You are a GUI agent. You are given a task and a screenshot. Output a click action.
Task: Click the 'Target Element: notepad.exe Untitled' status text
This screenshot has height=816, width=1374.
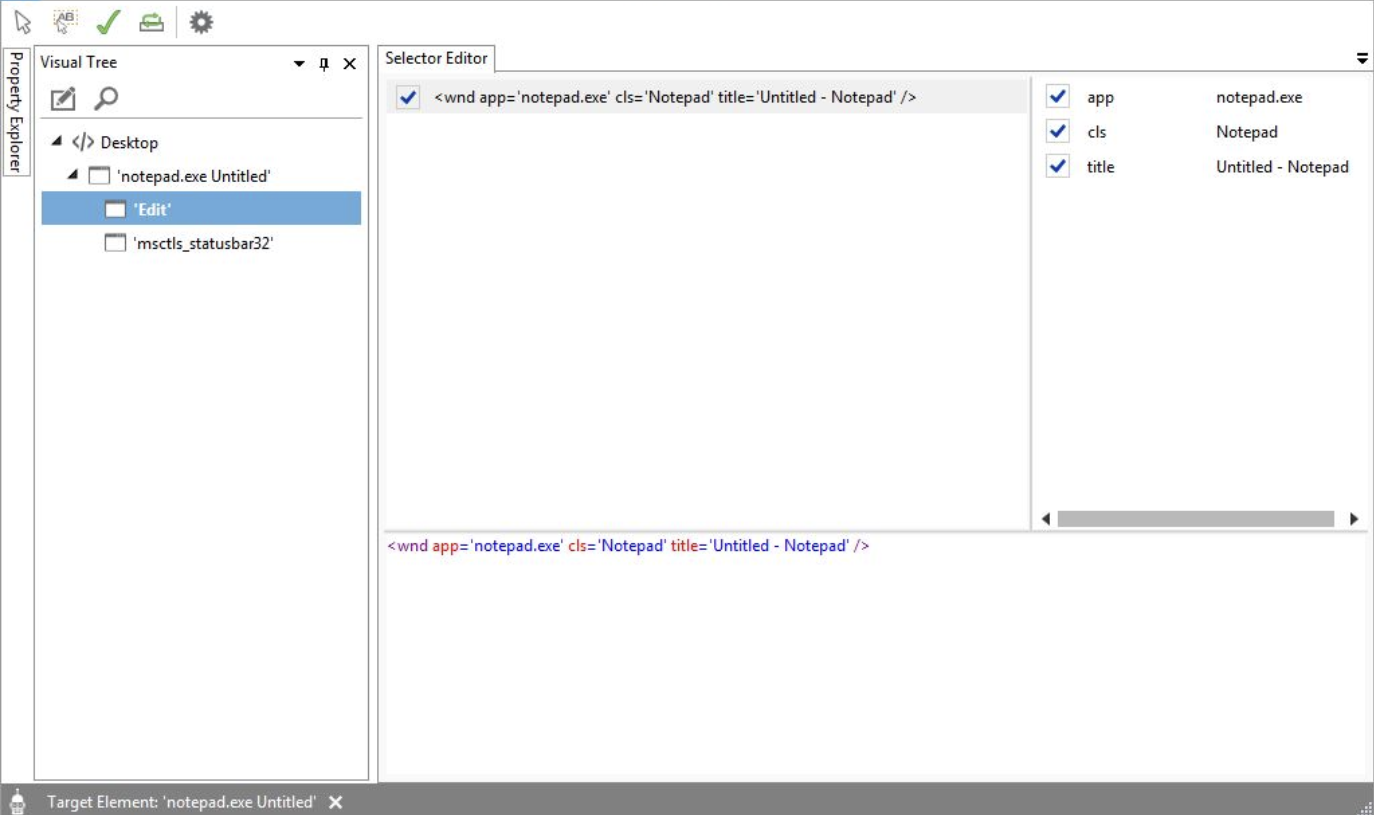pyautogui.click(x=181, y=802)
